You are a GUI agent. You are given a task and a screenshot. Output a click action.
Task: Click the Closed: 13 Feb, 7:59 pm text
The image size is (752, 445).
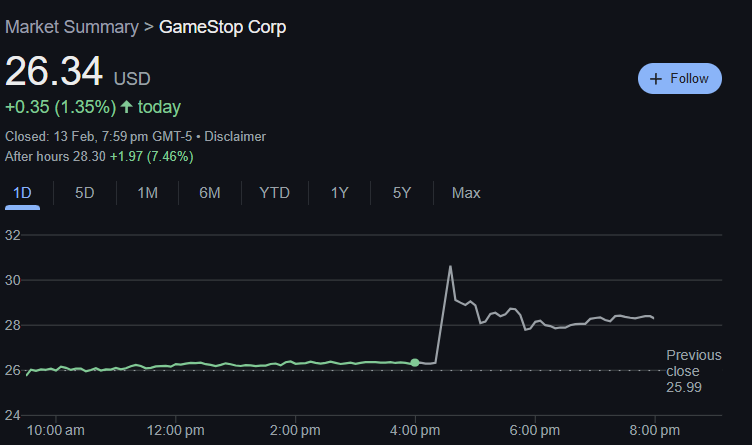point(76,137)
